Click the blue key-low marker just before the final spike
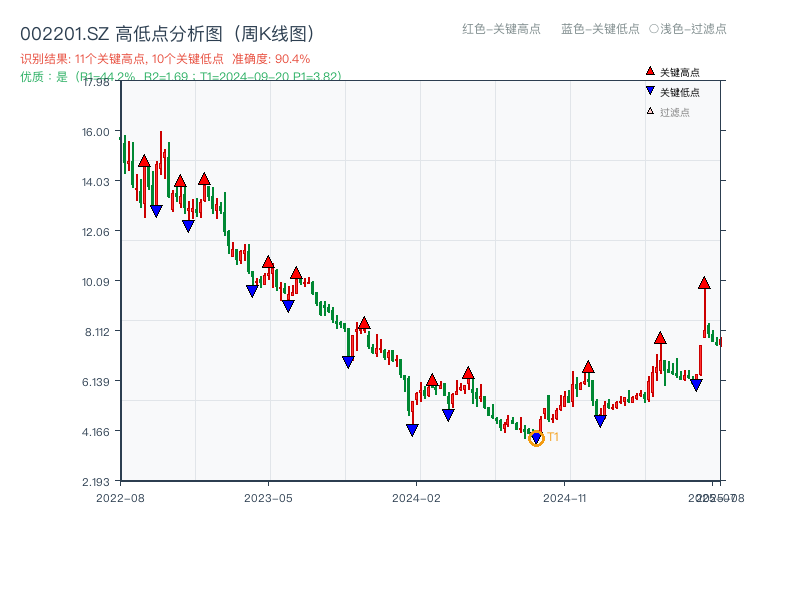The width and height of the screenshot is (800, 600). point(696,385)
